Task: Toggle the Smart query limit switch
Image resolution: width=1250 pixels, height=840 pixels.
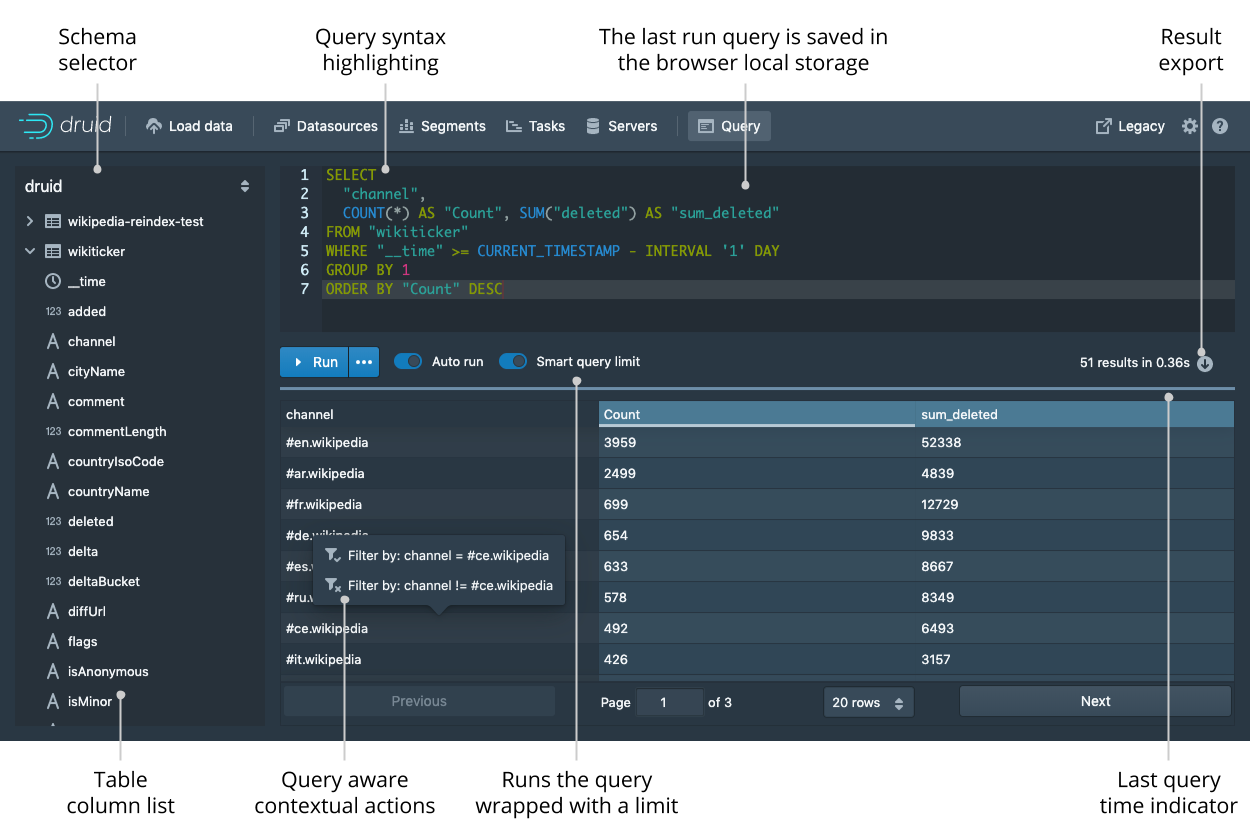Action: [513, 361]
